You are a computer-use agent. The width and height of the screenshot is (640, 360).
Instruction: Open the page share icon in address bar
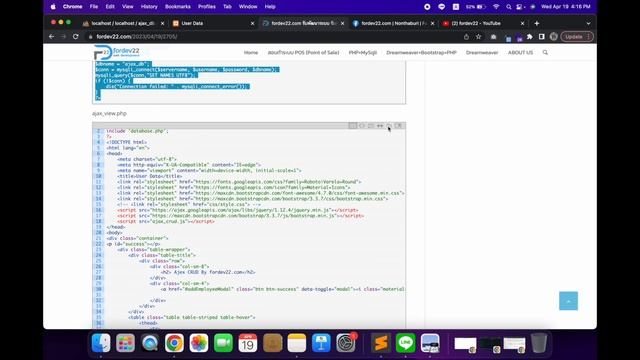click(466, 37)
